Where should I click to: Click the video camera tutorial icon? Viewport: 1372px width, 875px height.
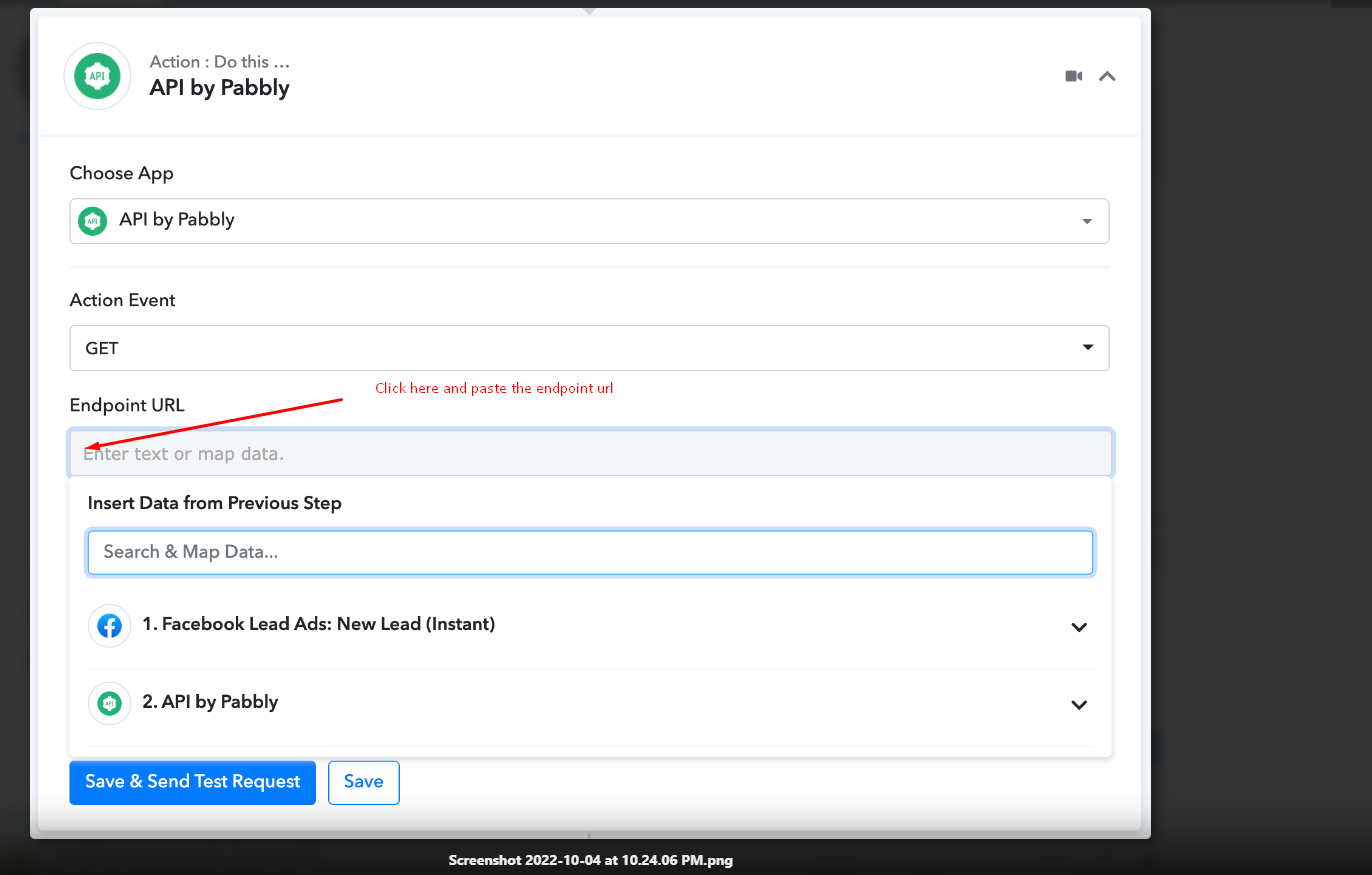point(1074,76)
